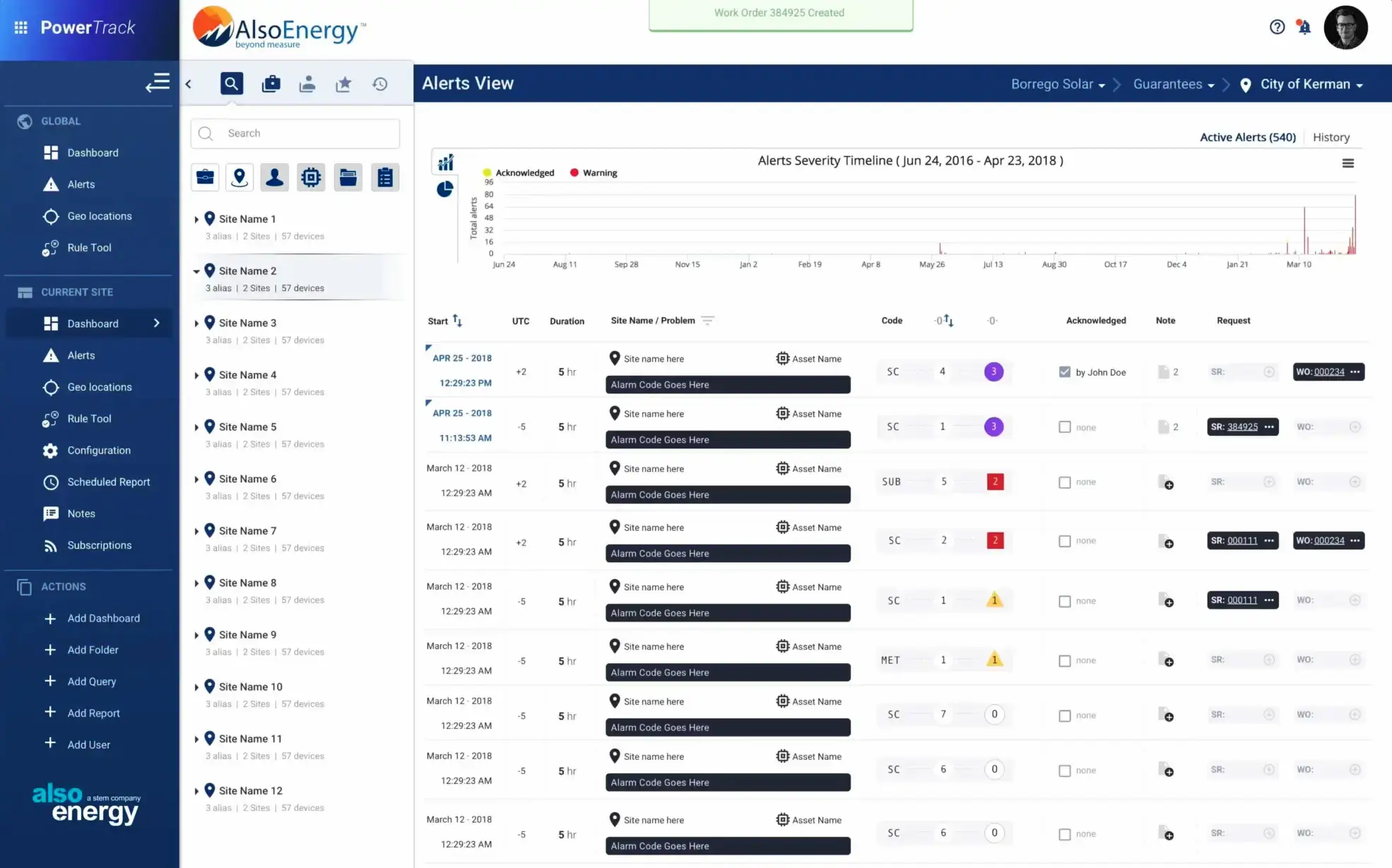The image size is (1392, 868).
Task: Collapse Site Name 2 in the site list
Action: [x=196, y=270]
